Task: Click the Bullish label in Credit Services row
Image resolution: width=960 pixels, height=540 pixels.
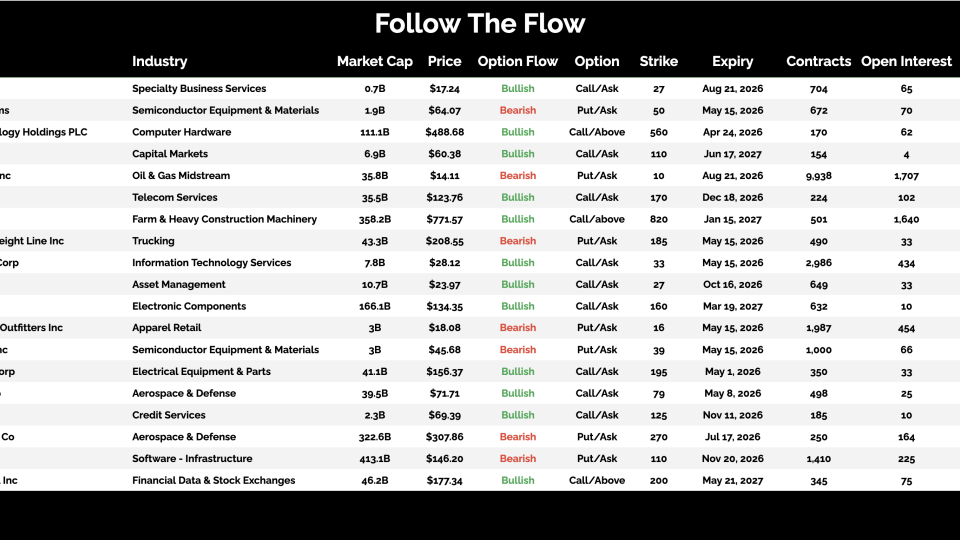Action: (x=518, y=415)
